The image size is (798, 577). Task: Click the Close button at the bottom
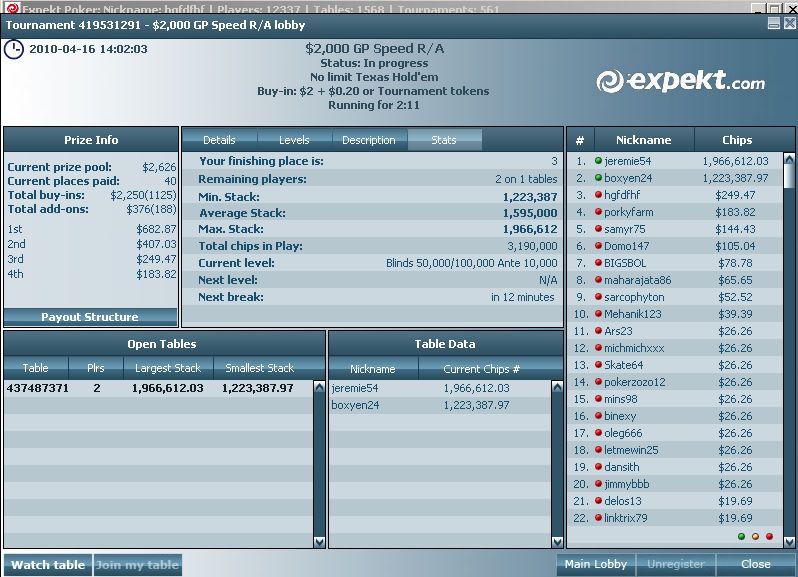(756, 564)
